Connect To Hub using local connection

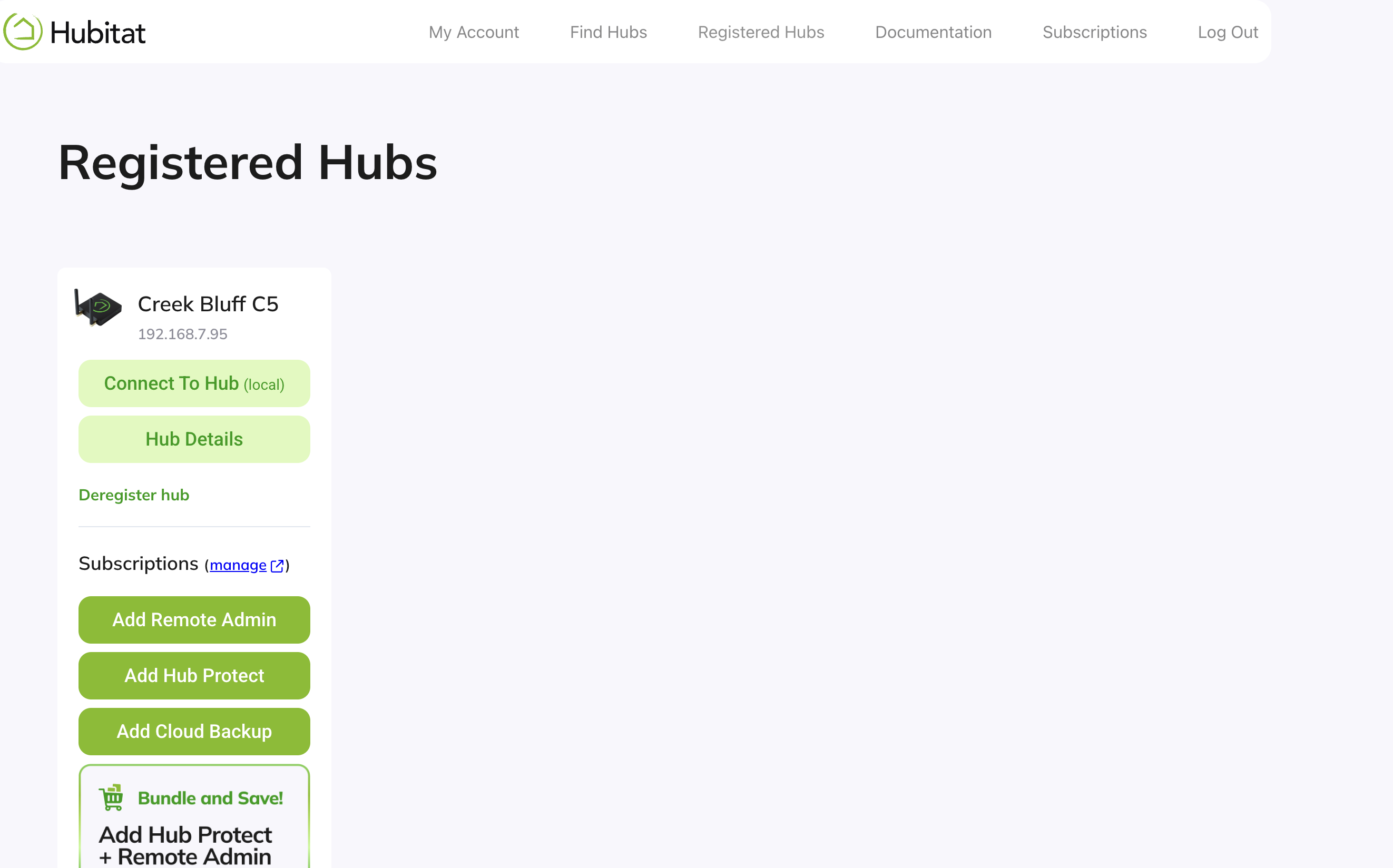point(194,383)
